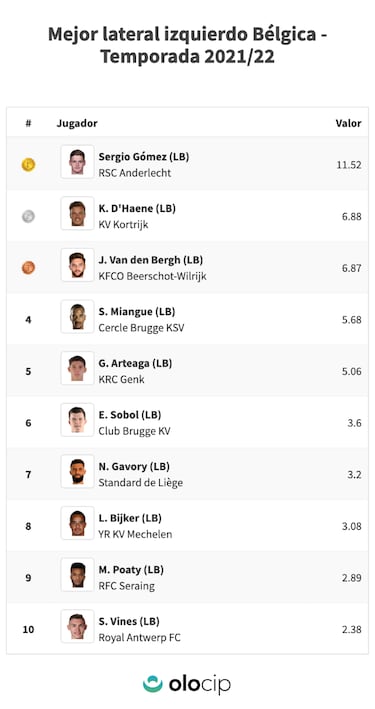Click G. Arteaga's portrait thumbnail
The image size is (375, 709).
click(x=77, y=368)
